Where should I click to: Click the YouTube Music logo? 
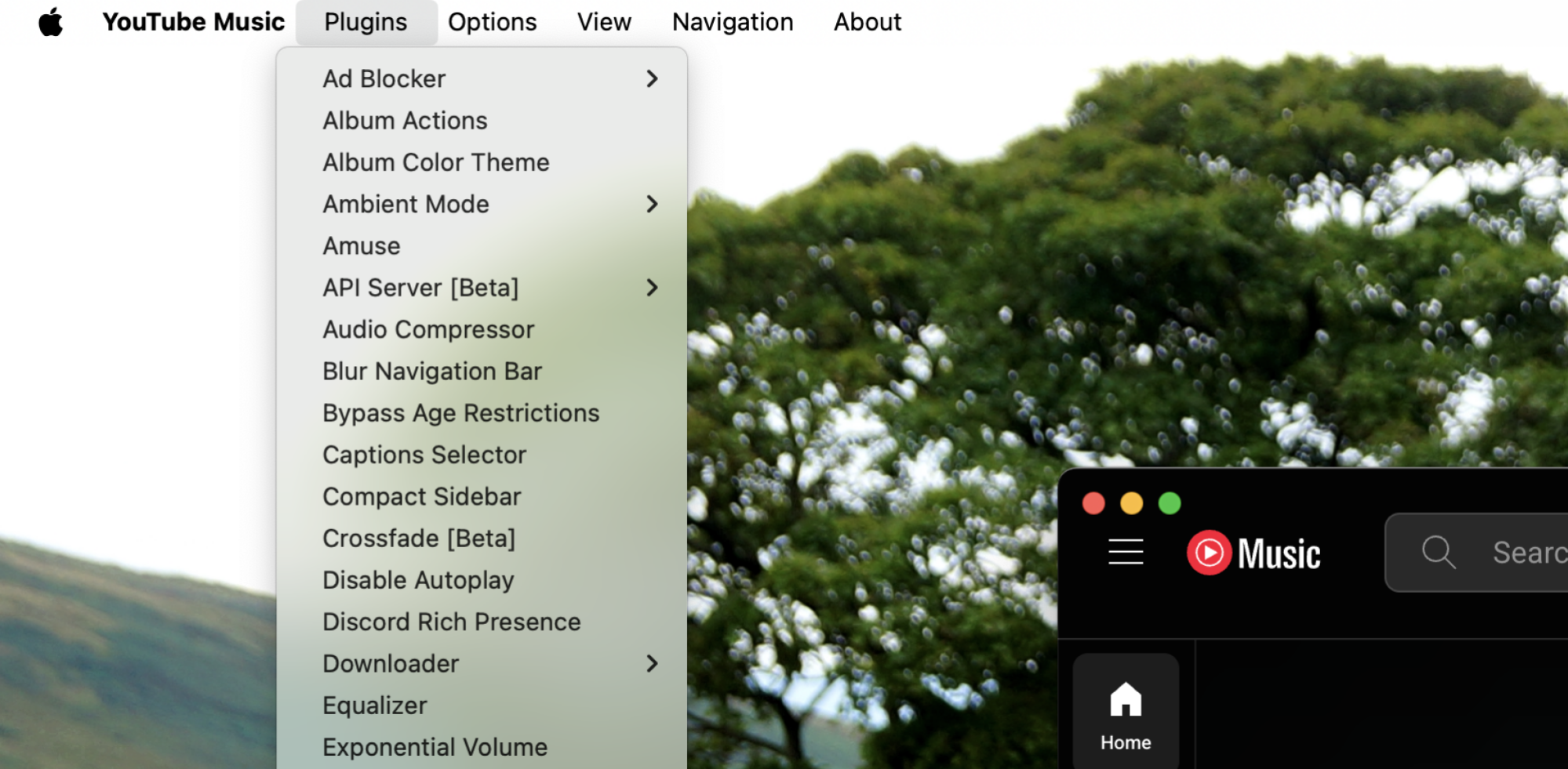1253,553
